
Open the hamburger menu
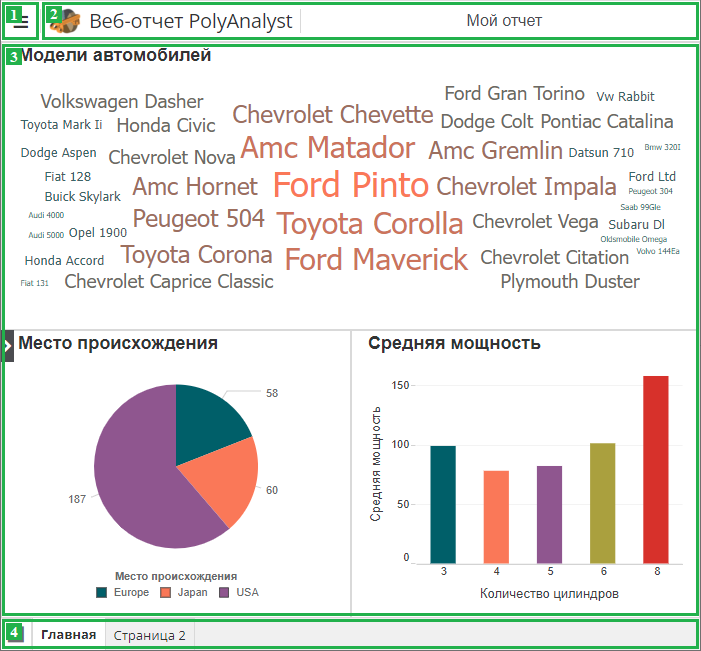click(x=21, y=22)
